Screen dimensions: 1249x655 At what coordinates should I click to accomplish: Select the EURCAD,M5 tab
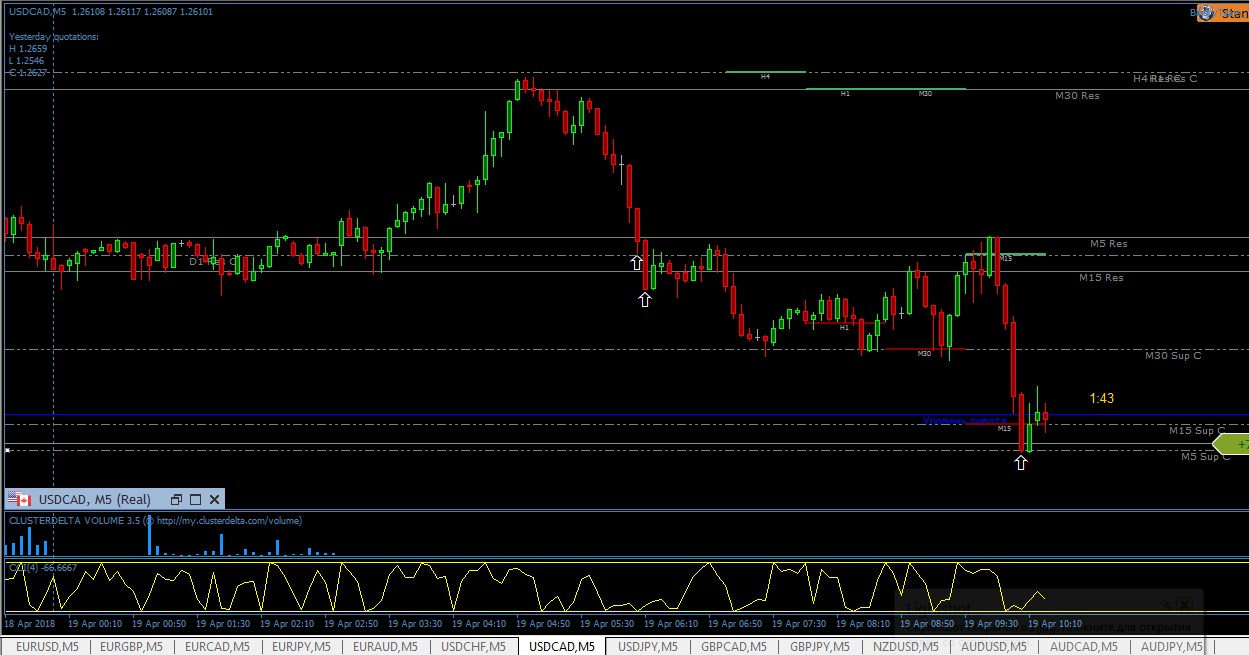coord(217,647)
